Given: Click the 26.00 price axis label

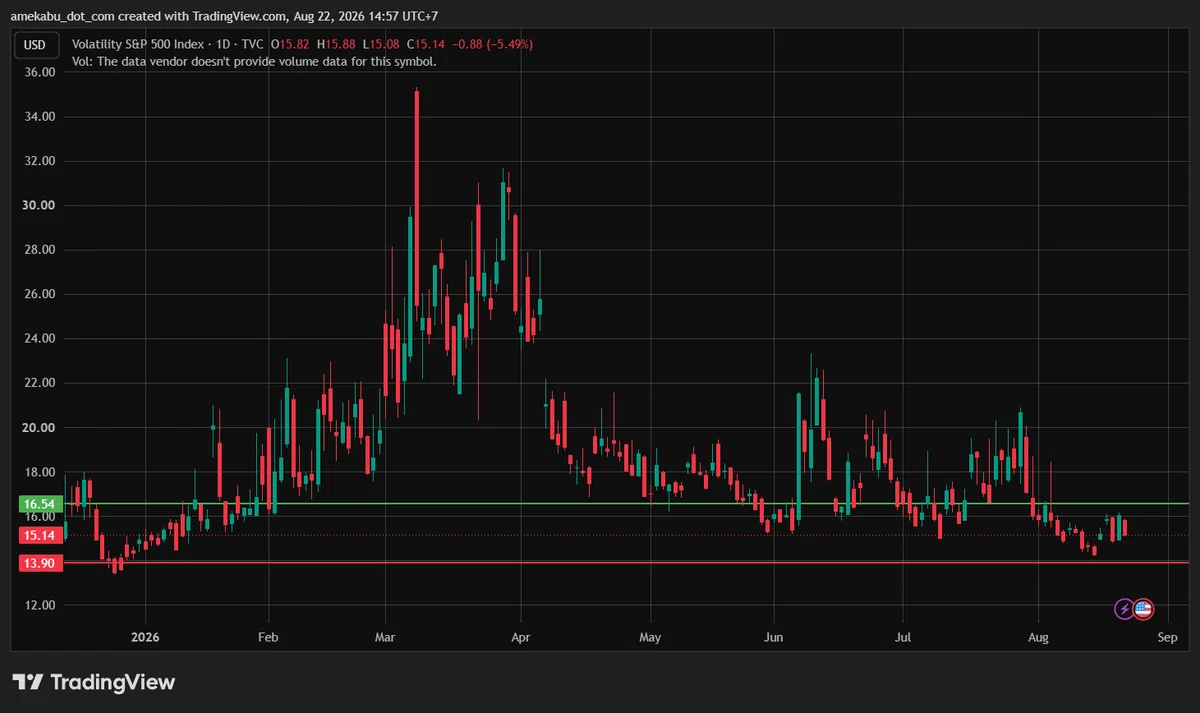Looking at the screenshot, I should 40,294.
